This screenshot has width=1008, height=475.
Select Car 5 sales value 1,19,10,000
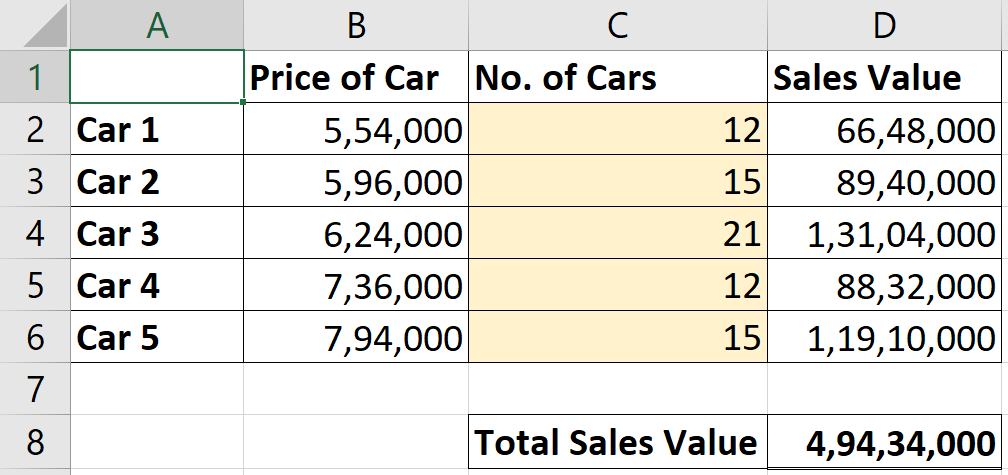click(x=883, y=337)
